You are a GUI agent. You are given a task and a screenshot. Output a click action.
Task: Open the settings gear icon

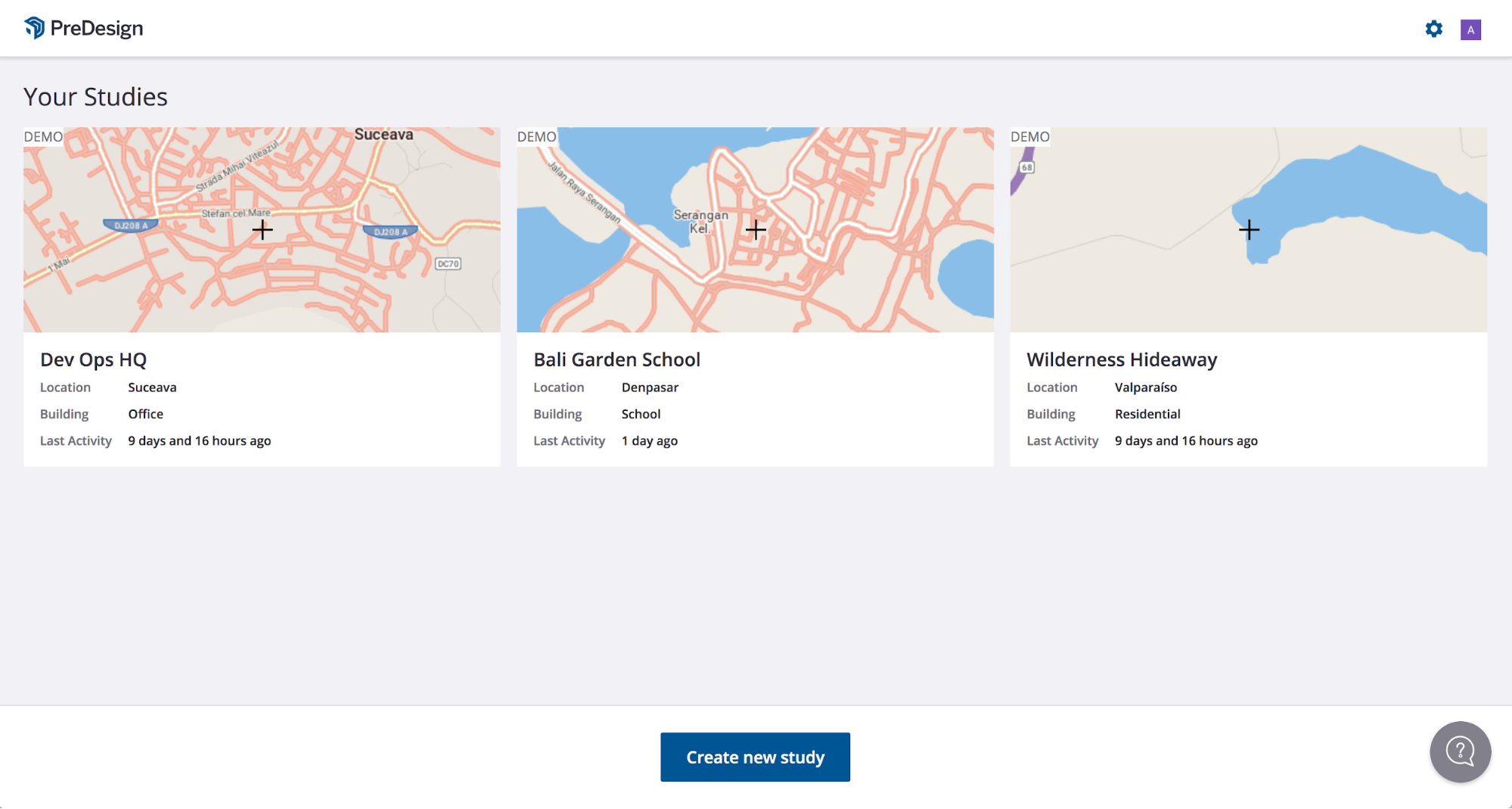[1433, 29]
